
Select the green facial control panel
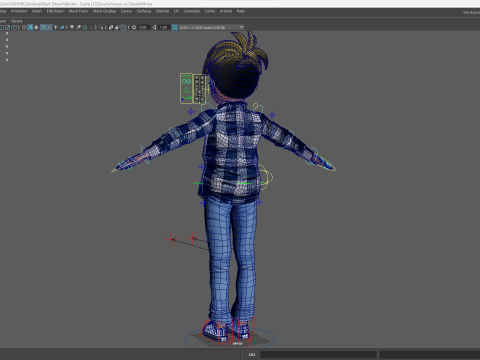pyautogui.click(x=186, y=88)
